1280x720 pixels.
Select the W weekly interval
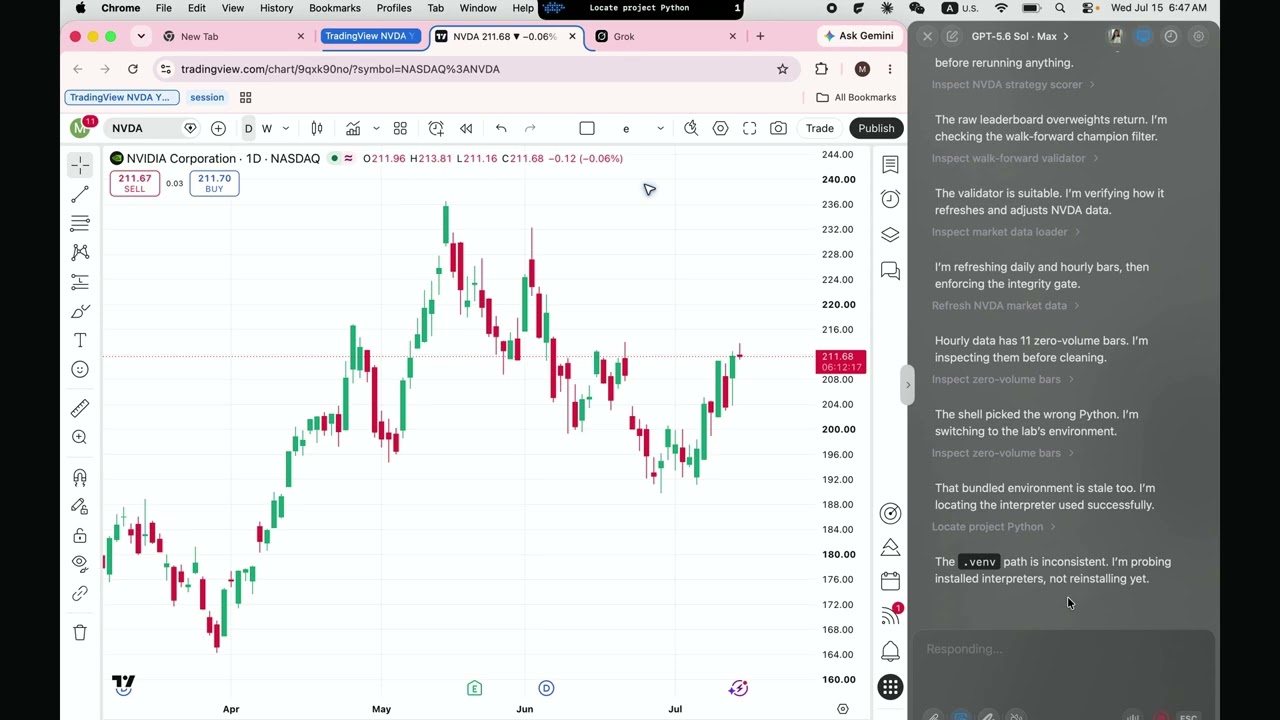click(x=267, y=128)
